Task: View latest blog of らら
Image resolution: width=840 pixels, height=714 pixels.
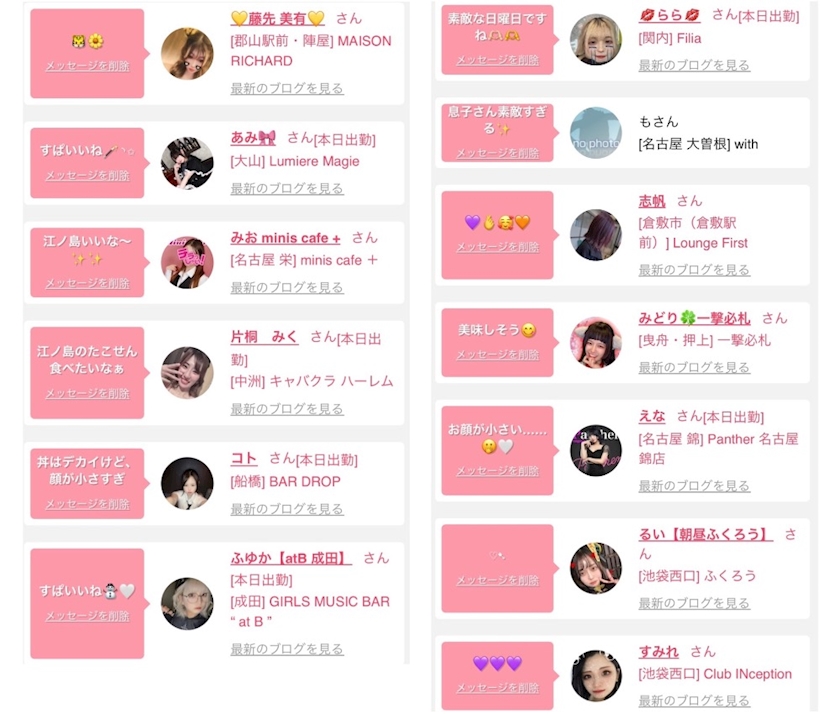Action: (x=694, y=65)
